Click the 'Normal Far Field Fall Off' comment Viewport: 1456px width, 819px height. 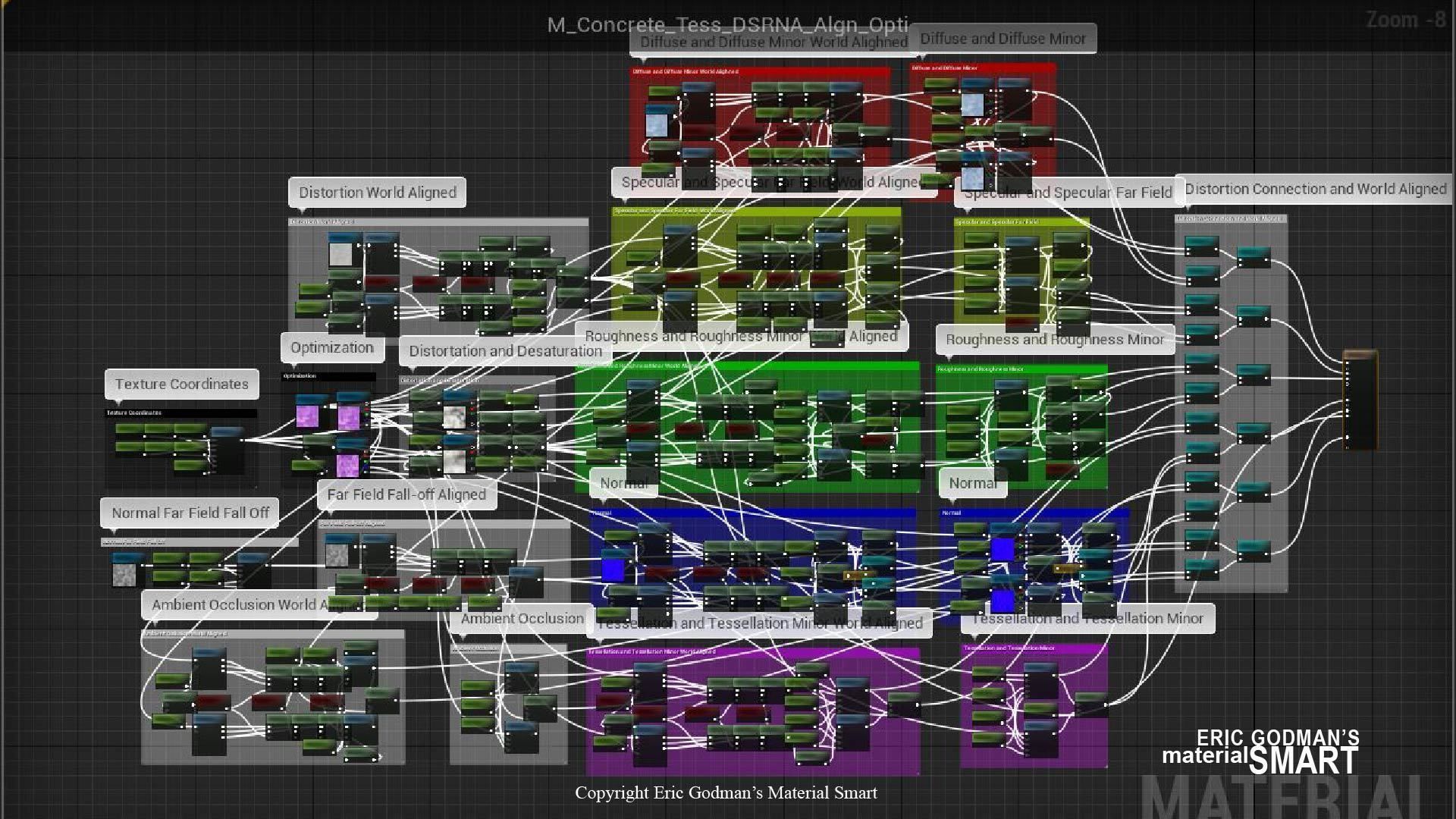coord(190,513)
